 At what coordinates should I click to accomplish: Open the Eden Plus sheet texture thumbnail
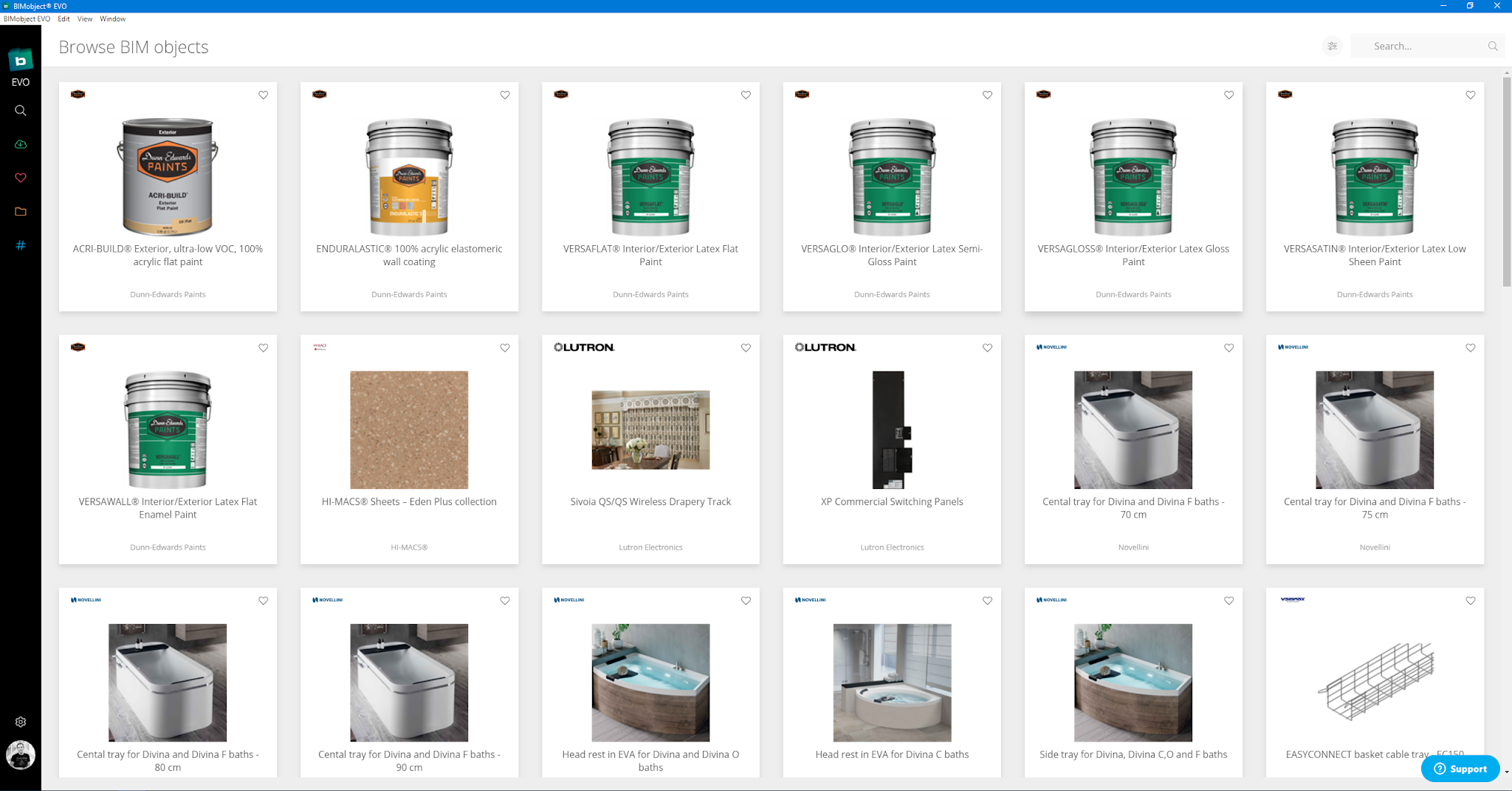click(x=409, y=430)
